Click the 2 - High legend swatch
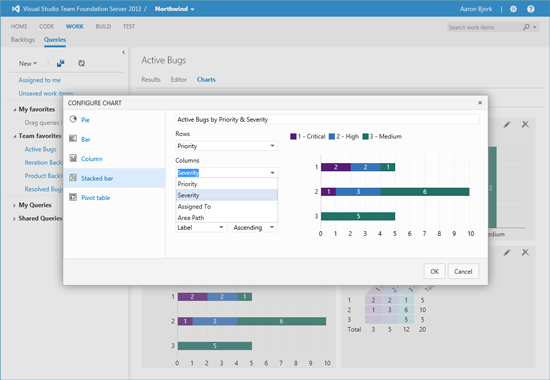Image resolution: width=550 pixels, height=380 pixels. coord(332,136)
